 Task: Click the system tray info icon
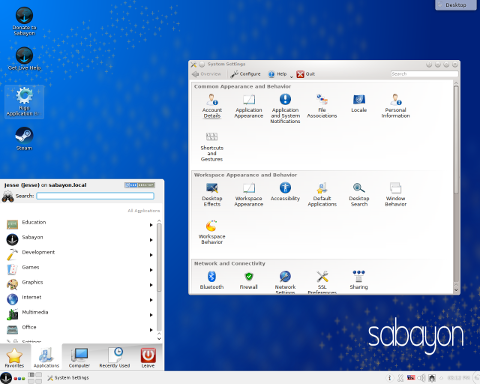389,378
